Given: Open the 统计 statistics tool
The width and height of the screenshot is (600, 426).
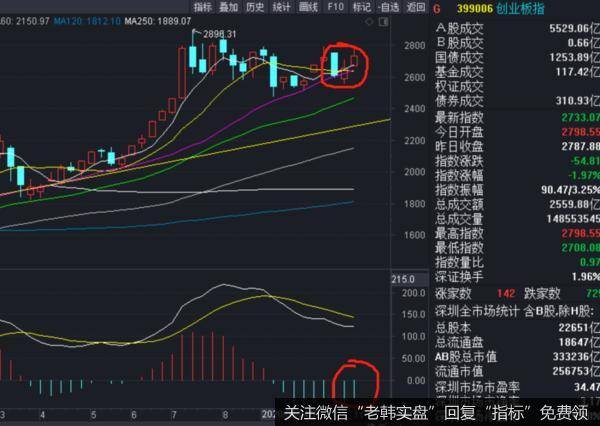Looking at the screenshot, I should [x=281, y=7].
